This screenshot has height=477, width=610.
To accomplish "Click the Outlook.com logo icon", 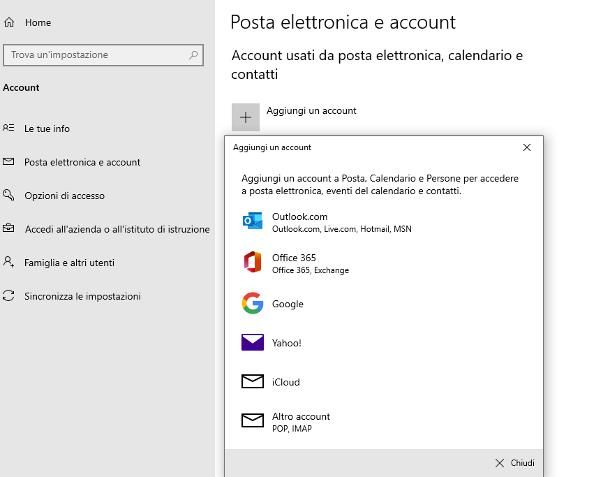I will (x=252, y=221).
